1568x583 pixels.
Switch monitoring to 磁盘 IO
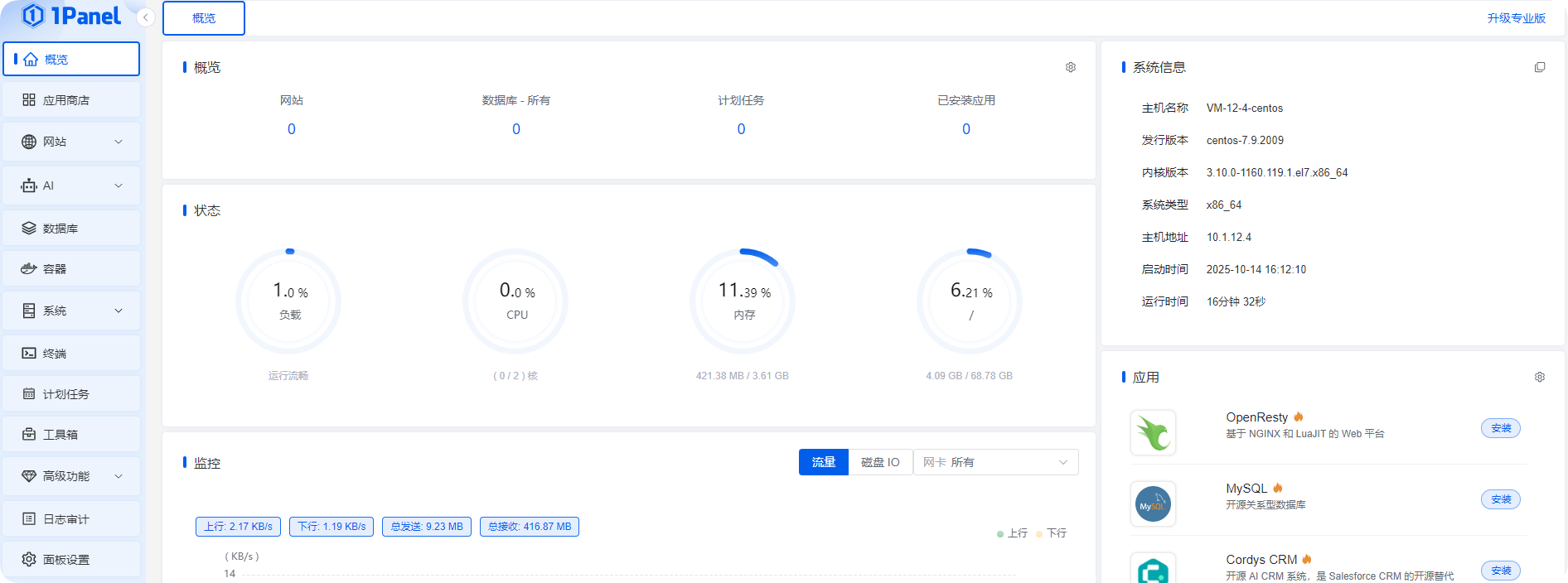(880, 462)
